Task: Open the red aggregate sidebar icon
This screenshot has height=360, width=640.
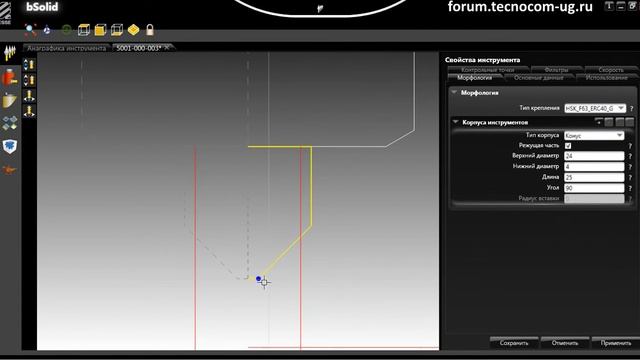Action: [10, 77]
